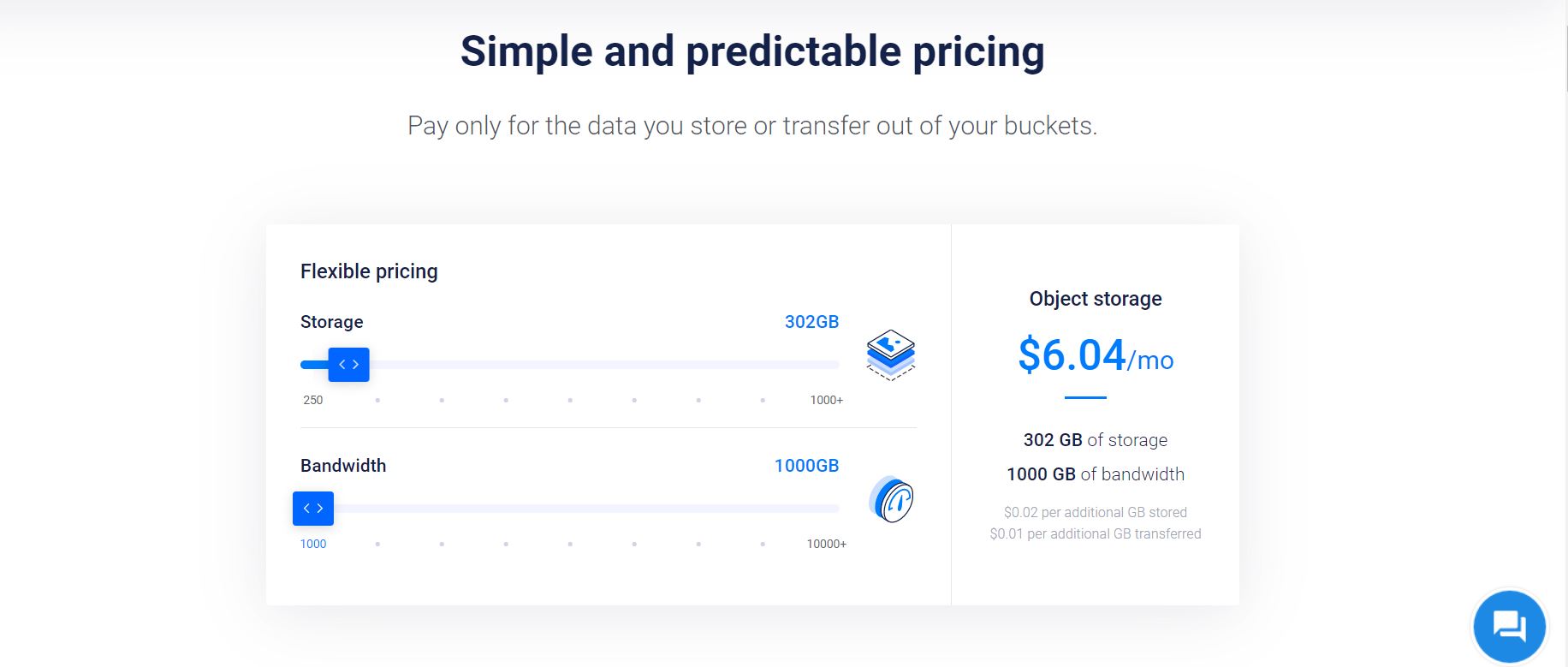Click the last tick dot below Storage slider
The width and height of the screenshot is (1568, 667).
coord(763,400)
